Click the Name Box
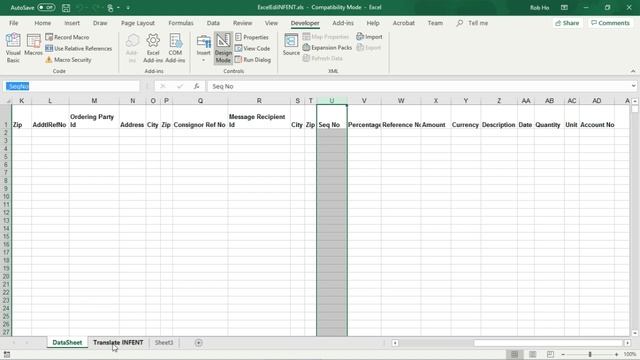Screen dimensions: 640x360 click(x=72, y=86)
